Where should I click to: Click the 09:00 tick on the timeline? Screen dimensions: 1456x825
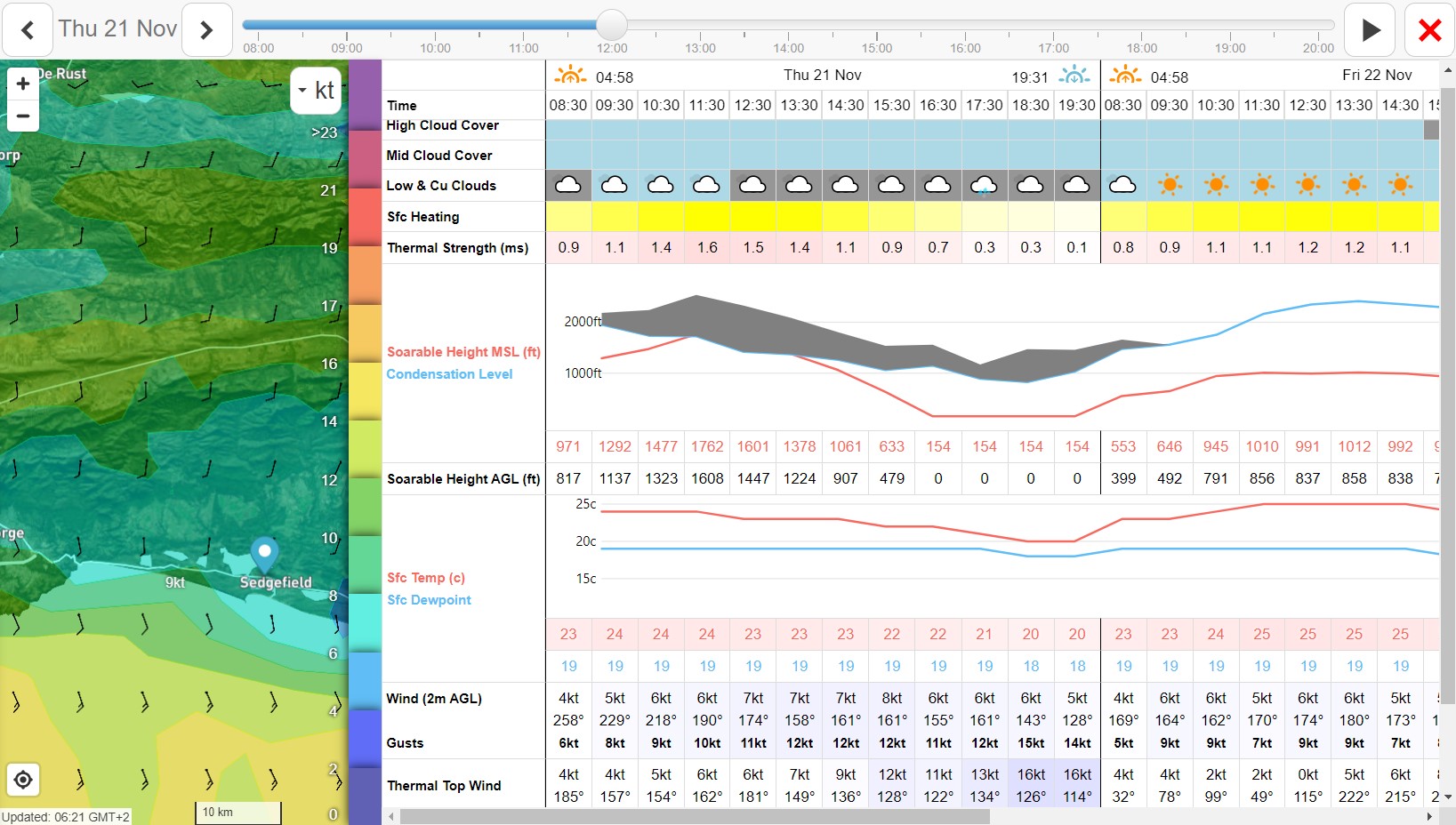(x=347, y=44)
